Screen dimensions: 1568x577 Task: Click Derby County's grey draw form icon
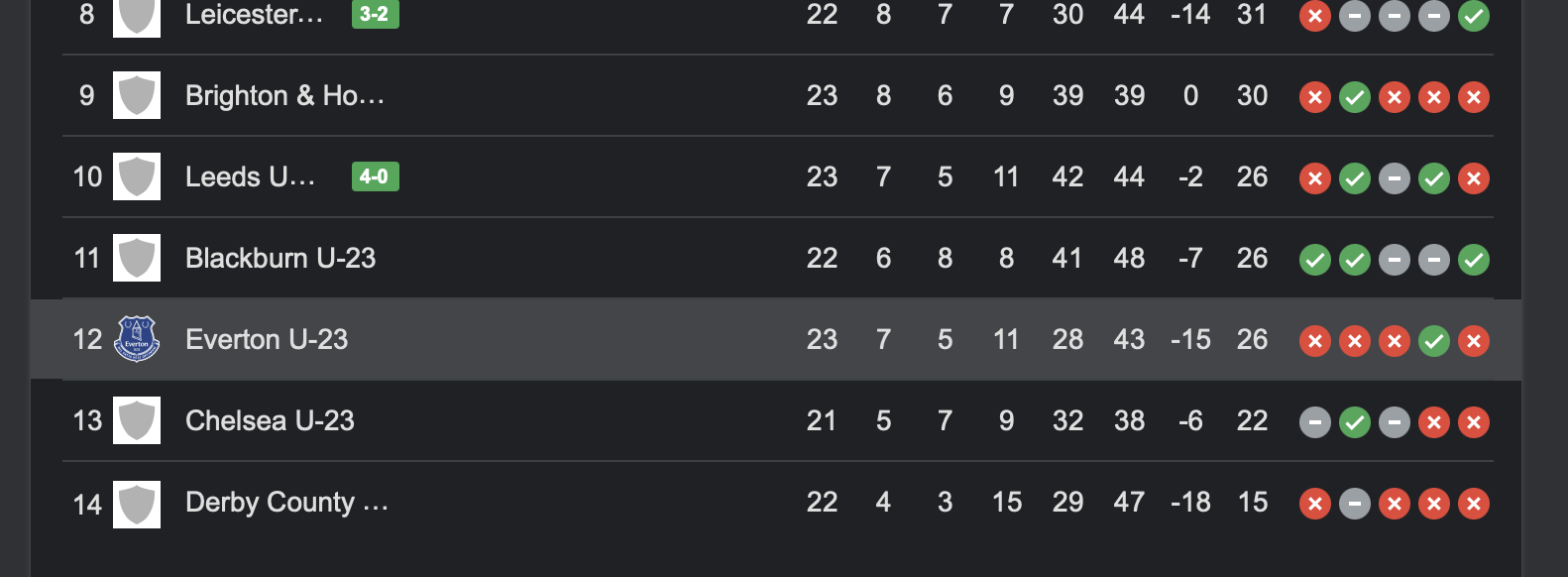[x=1355, y=504]
